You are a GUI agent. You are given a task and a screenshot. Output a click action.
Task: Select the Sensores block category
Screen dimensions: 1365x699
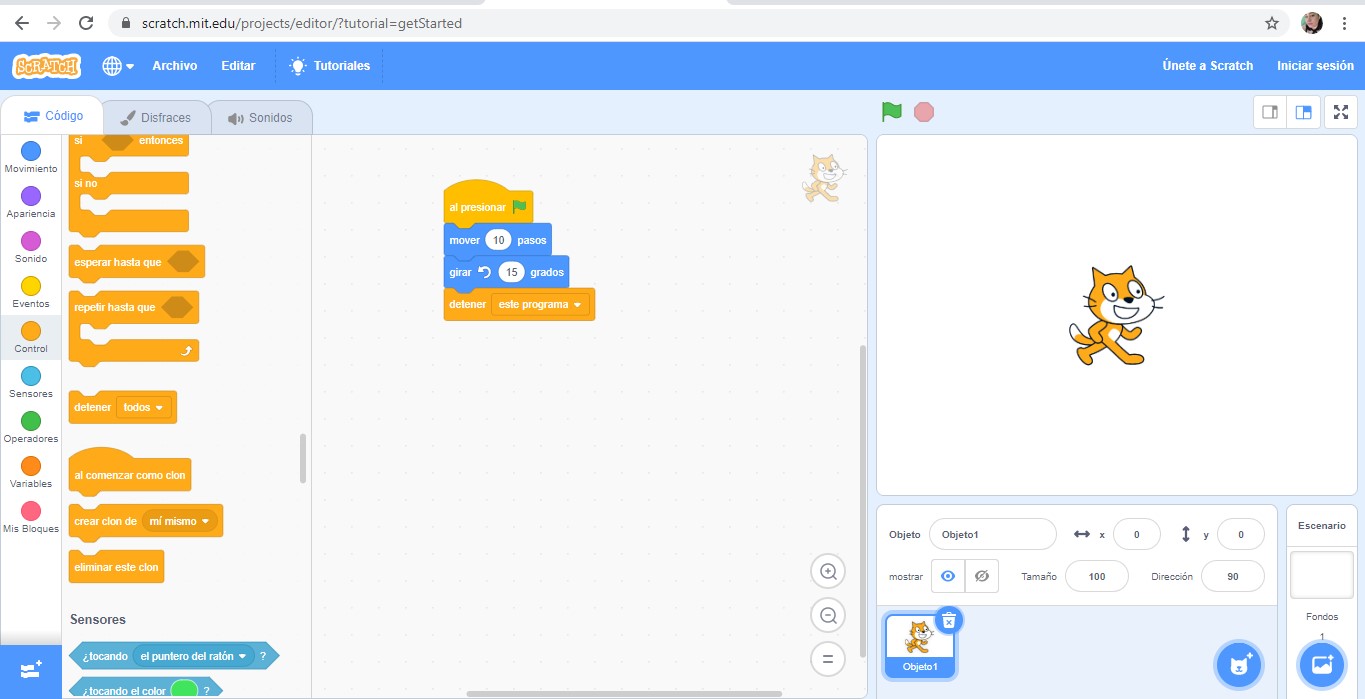click(x=31, y=383)
